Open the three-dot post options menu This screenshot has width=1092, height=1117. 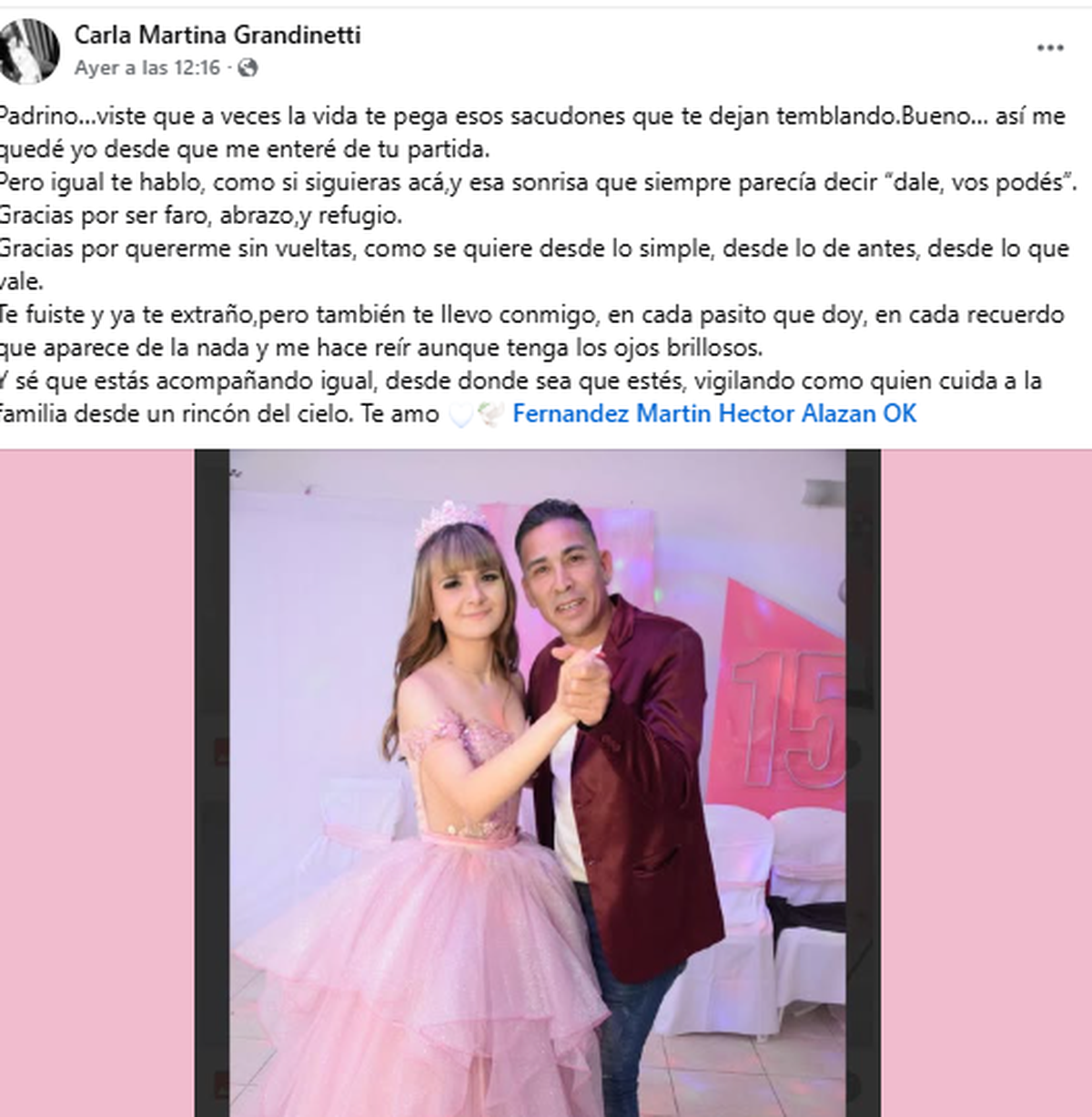coord(1050,48)
